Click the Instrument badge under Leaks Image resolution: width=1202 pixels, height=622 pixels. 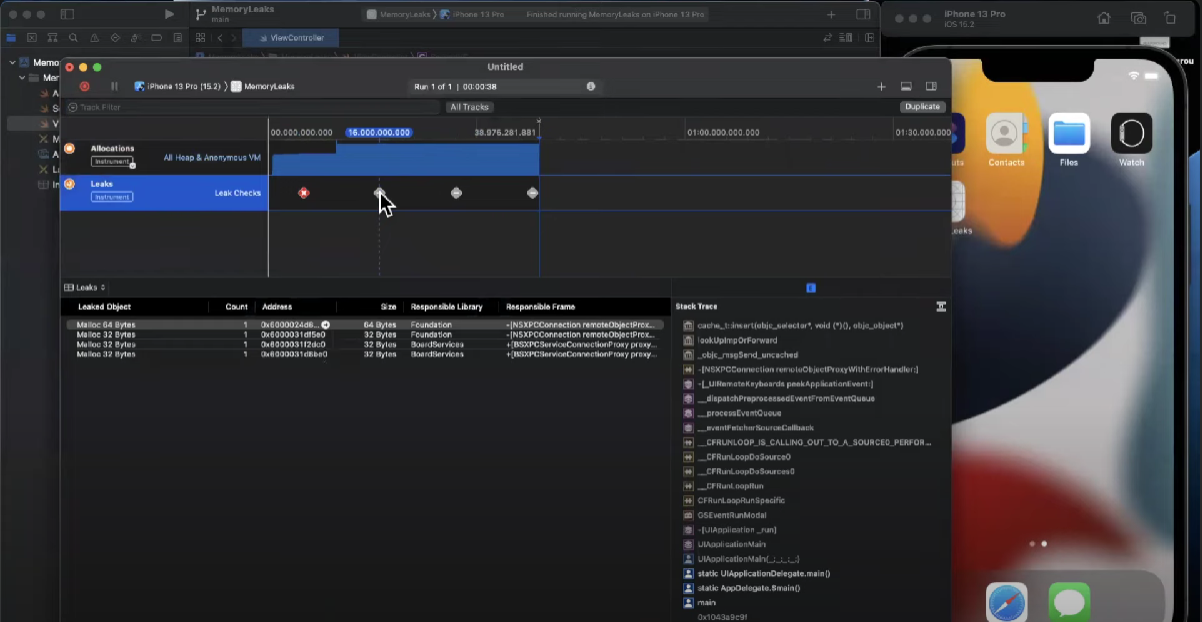(x=112, y=197)
